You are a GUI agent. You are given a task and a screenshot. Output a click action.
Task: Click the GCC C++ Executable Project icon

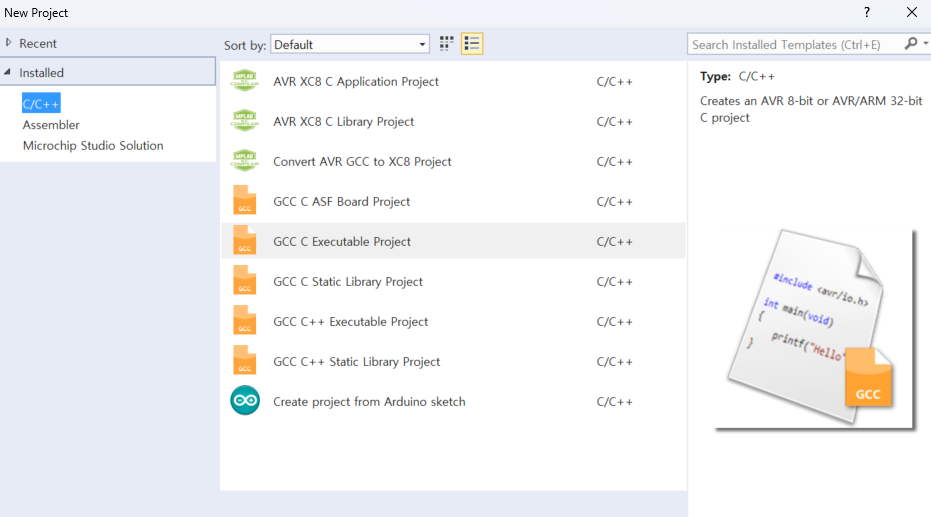(x=245, y=321)
